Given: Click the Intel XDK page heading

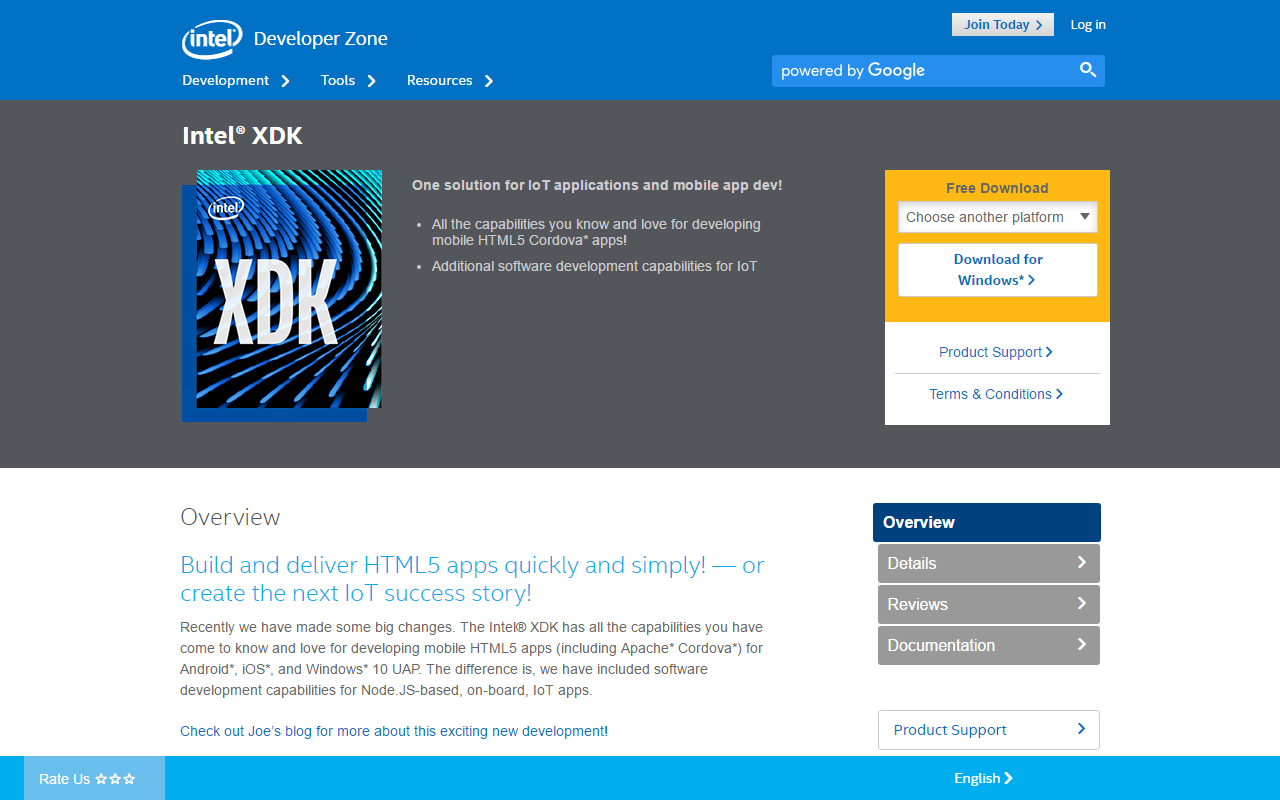Looking at the screenshot, I should [x=242, y=136].
